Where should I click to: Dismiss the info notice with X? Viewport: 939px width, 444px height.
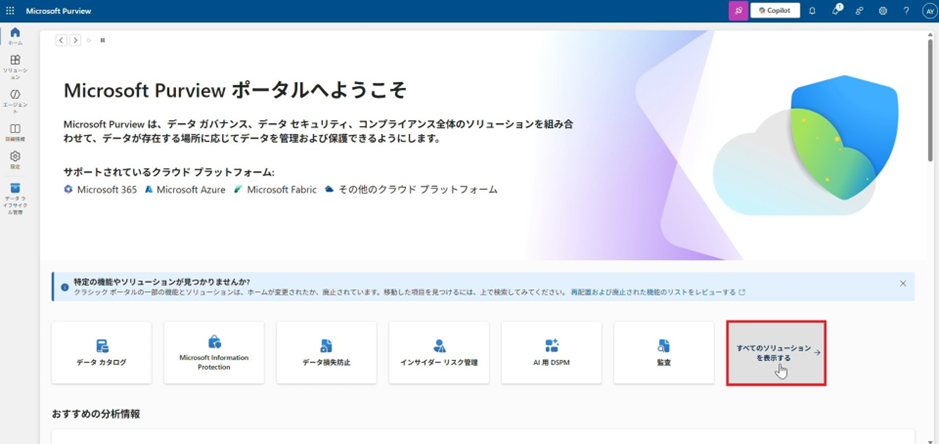click(902, 283)
